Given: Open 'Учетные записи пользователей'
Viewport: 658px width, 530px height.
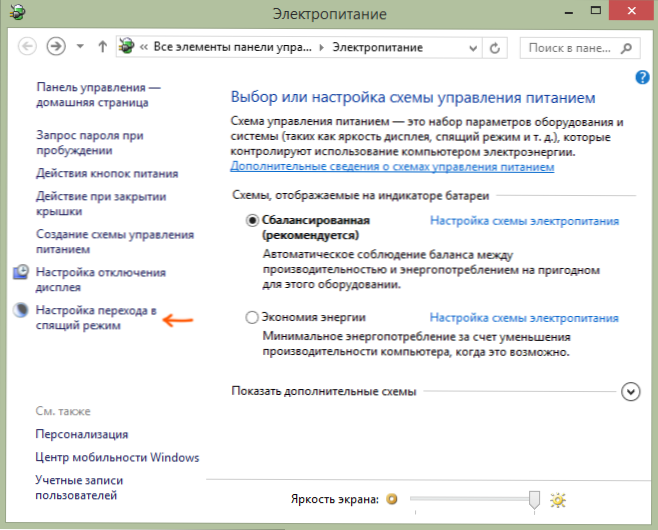Looking at the screenshot, I should (79, 488).
